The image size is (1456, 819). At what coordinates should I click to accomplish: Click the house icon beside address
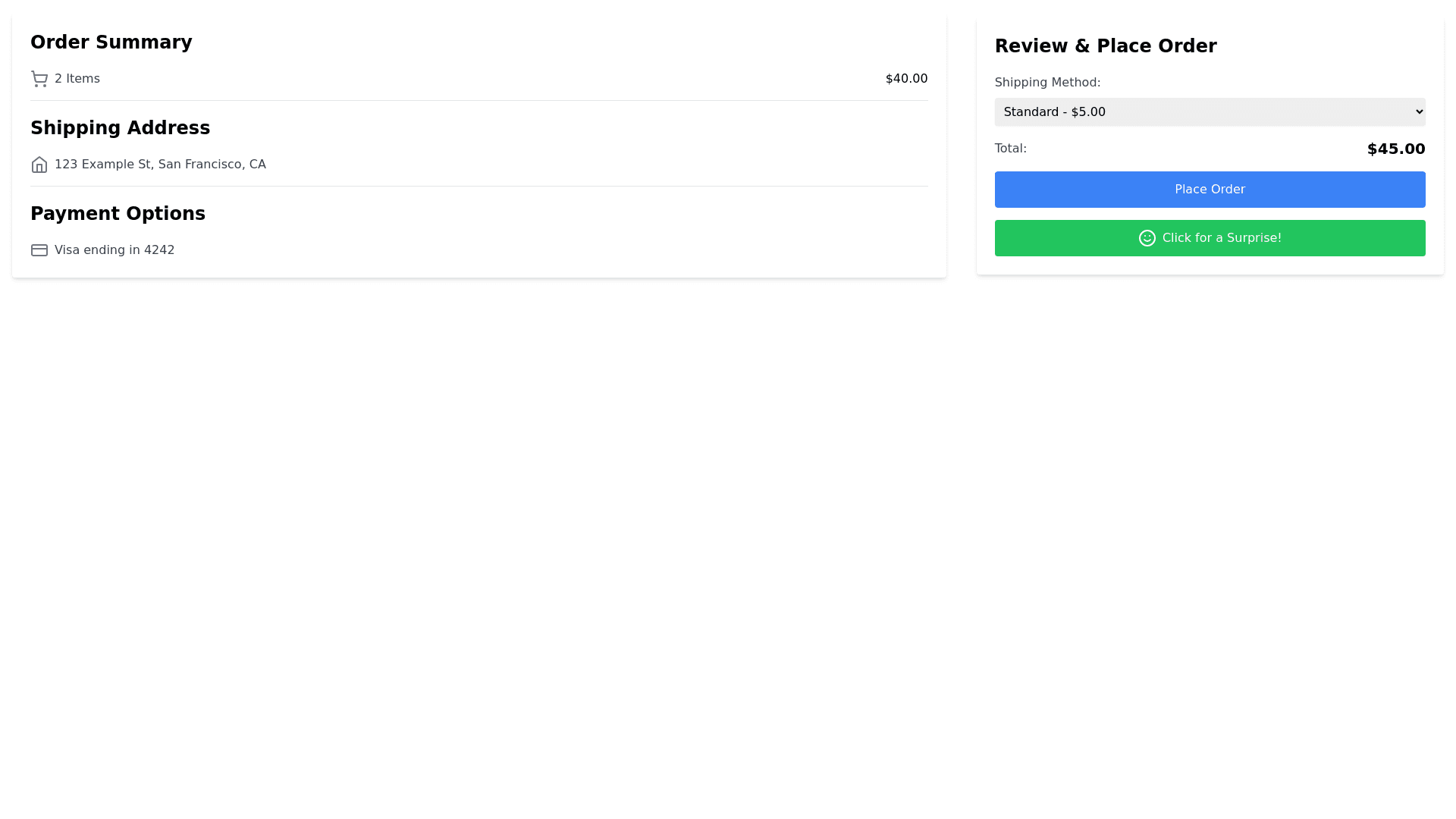pos(39,165)
